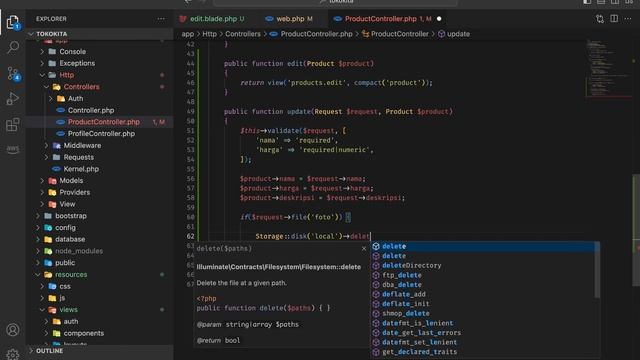The image size is (640, 360).
Task: Open the Explorer view in activity bar
Action: coord(13,22)
